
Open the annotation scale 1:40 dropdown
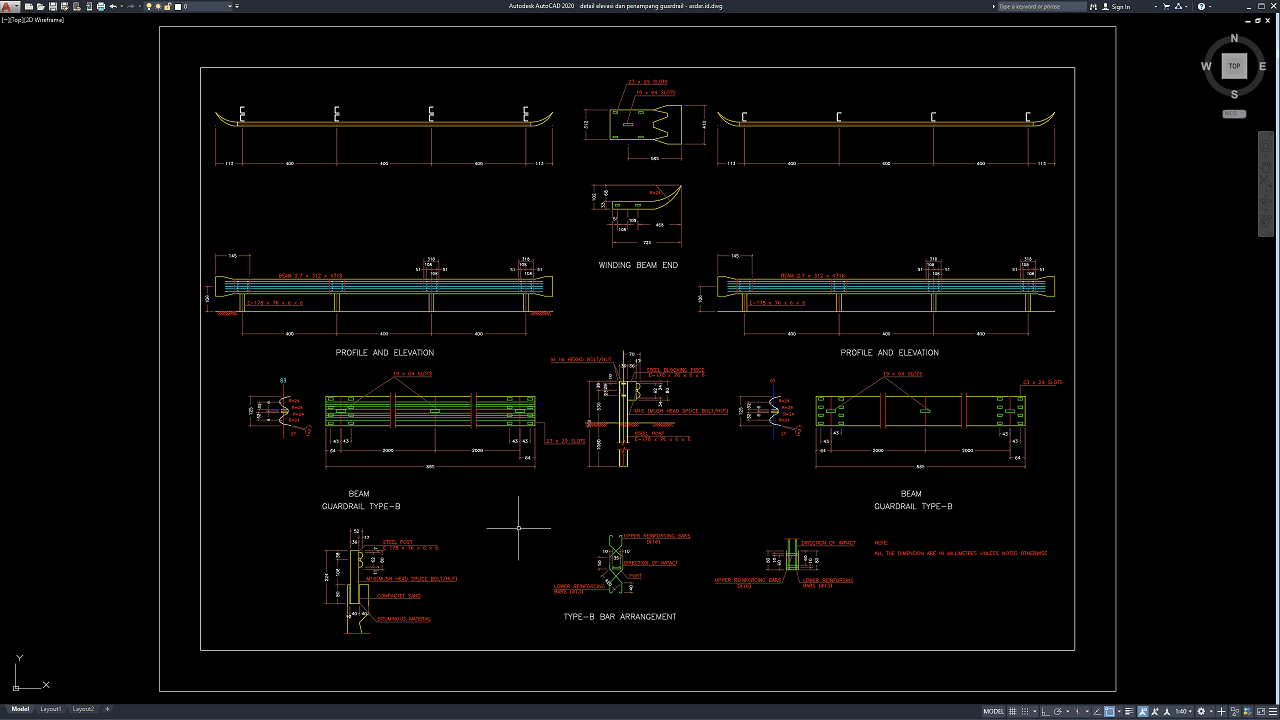pyautogui.click(x=1184, y=711)
